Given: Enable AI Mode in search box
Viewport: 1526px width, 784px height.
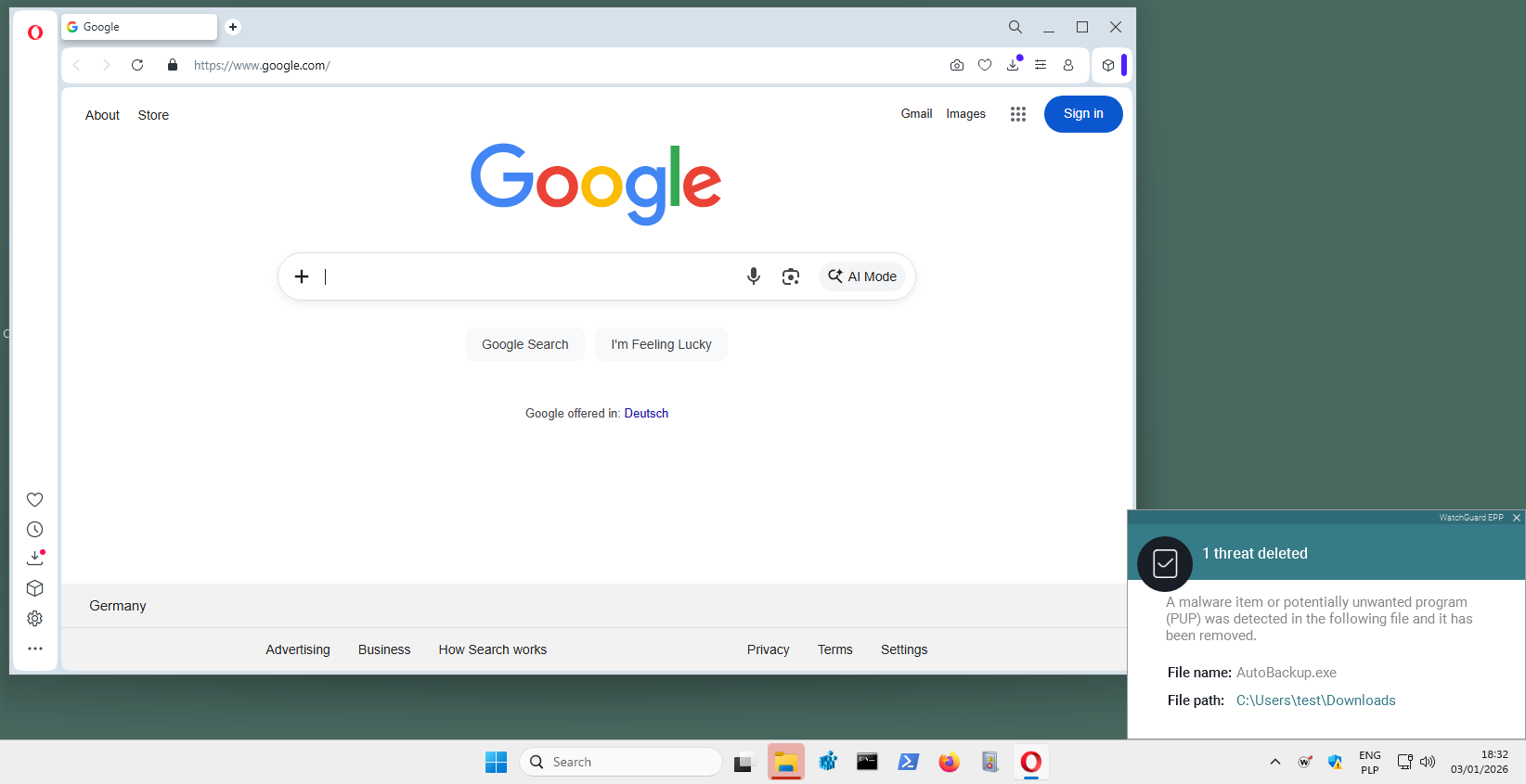Looking at the screenshot, I should tap(862, 276).
